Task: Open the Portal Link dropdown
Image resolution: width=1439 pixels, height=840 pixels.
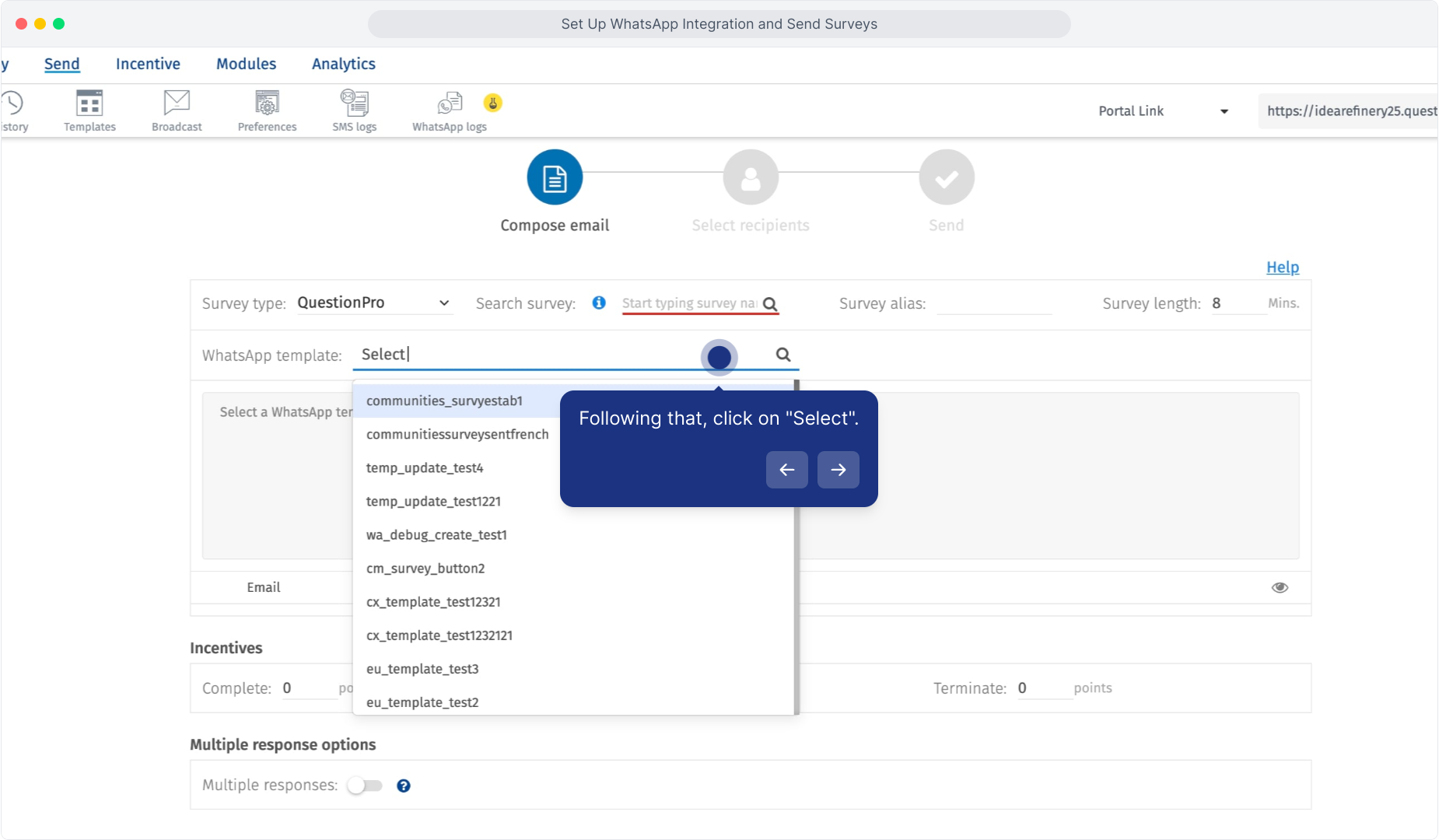Action: 1163,111
